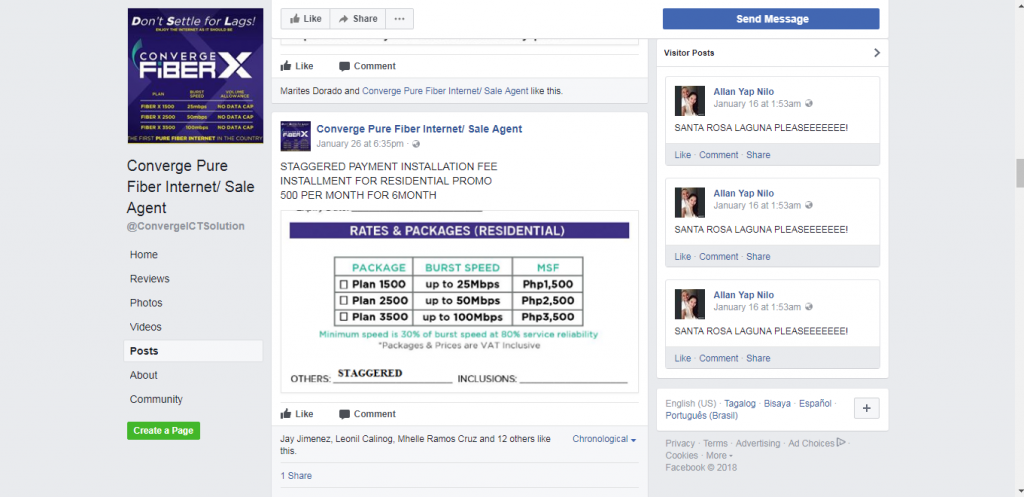Click globe icon on first visitor post timestamp
The height and width of the screenshot is (497, 1024).
(x=809, y=104)
